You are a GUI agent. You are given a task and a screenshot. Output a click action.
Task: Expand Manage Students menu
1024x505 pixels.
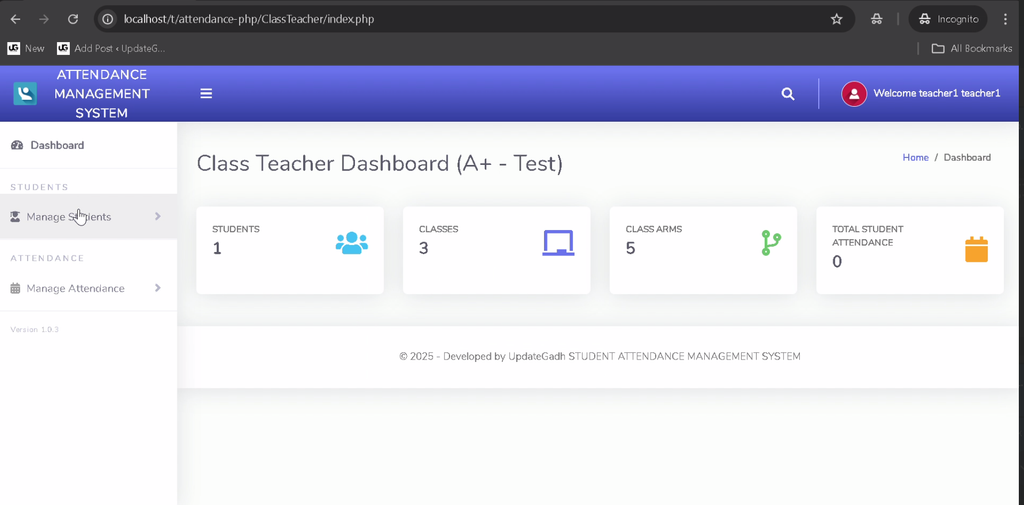[x=88, y=216]
